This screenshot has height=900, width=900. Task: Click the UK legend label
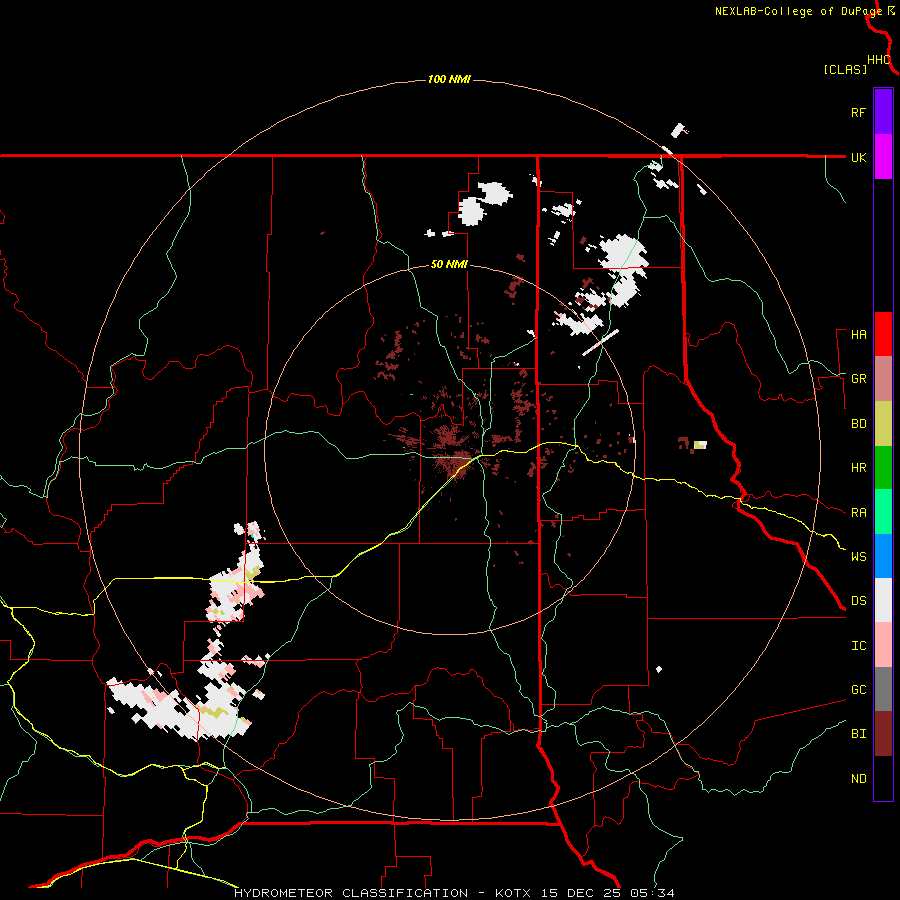[x=858, y=157]
